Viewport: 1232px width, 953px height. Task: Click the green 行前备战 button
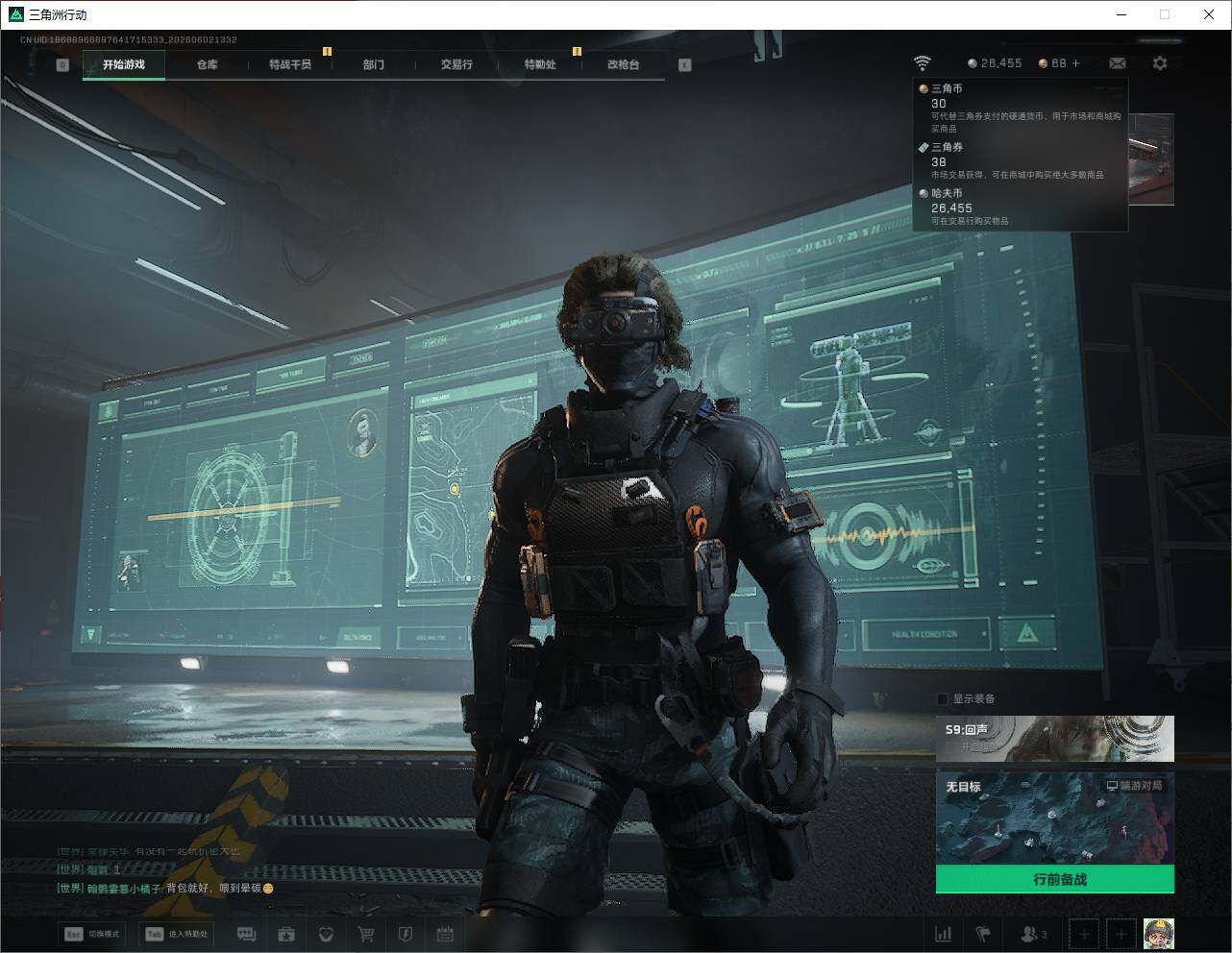tap(1055, 879)
